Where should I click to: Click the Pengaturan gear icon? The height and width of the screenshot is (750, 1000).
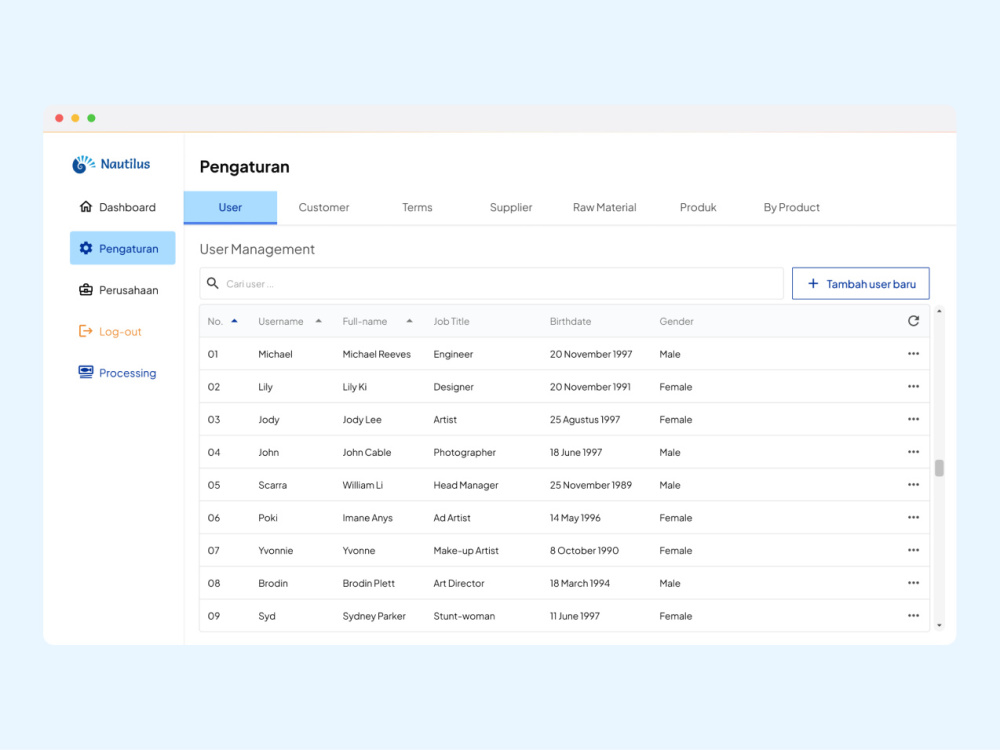(85, 248)
